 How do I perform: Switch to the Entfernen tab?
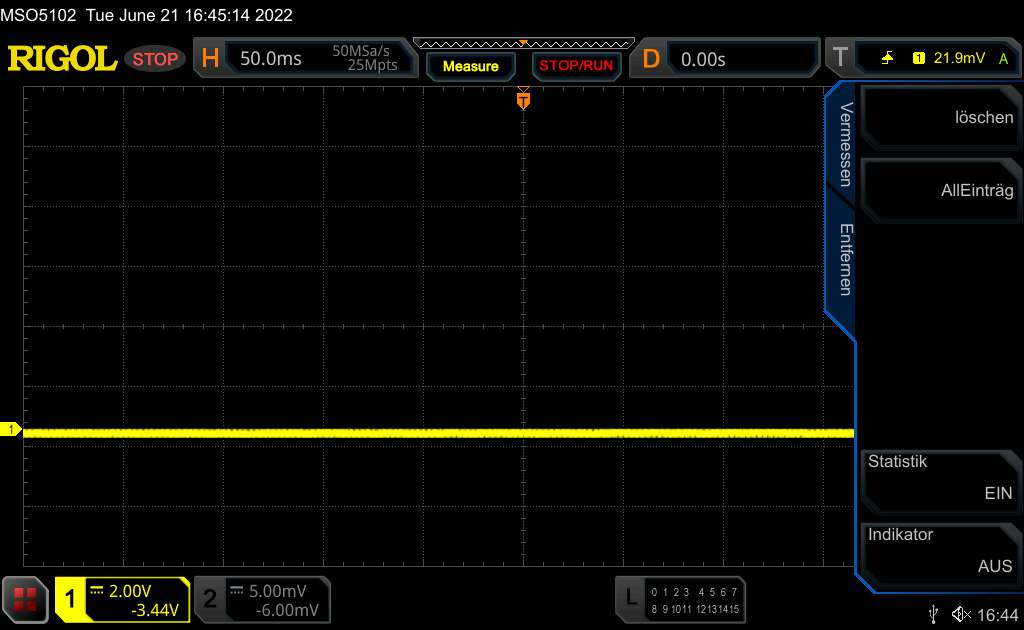coord(845,258)
